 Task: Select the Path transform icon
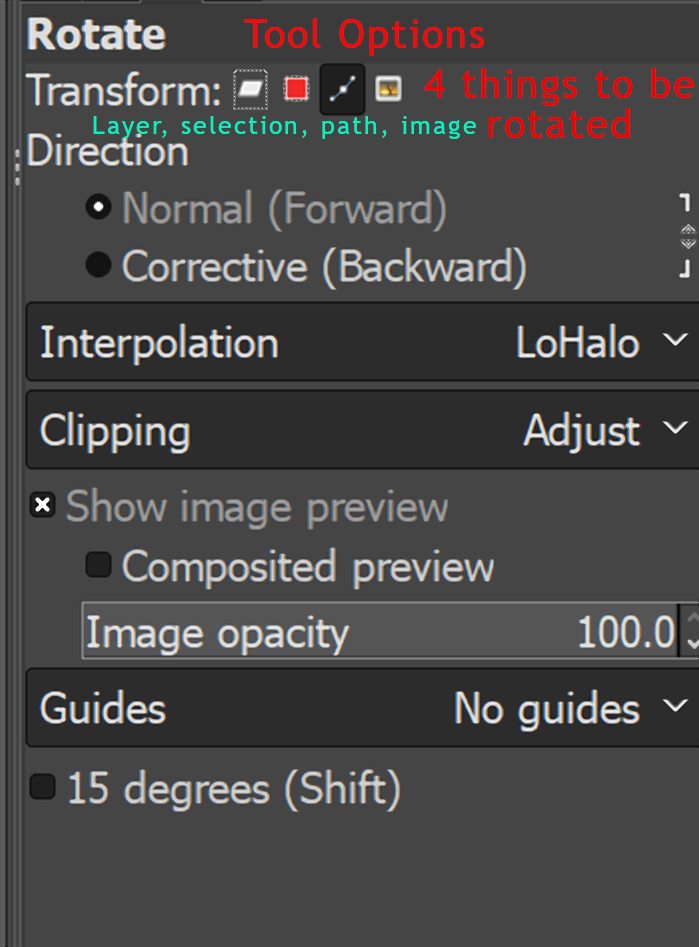pyautogui.click(x=342, y=90)
